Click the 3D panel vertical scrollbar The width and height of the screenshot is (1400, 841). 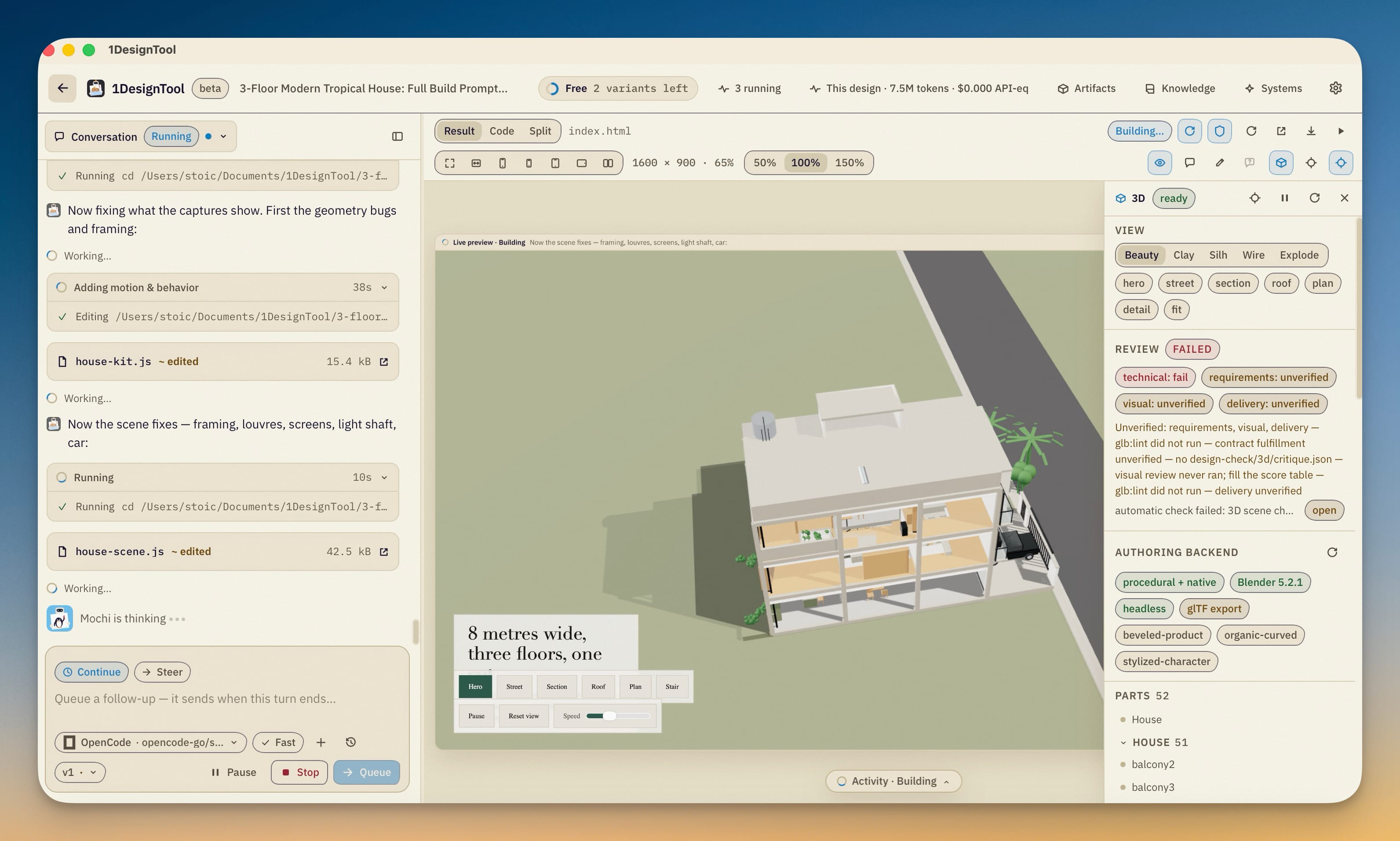click(x=1358, y=309)
